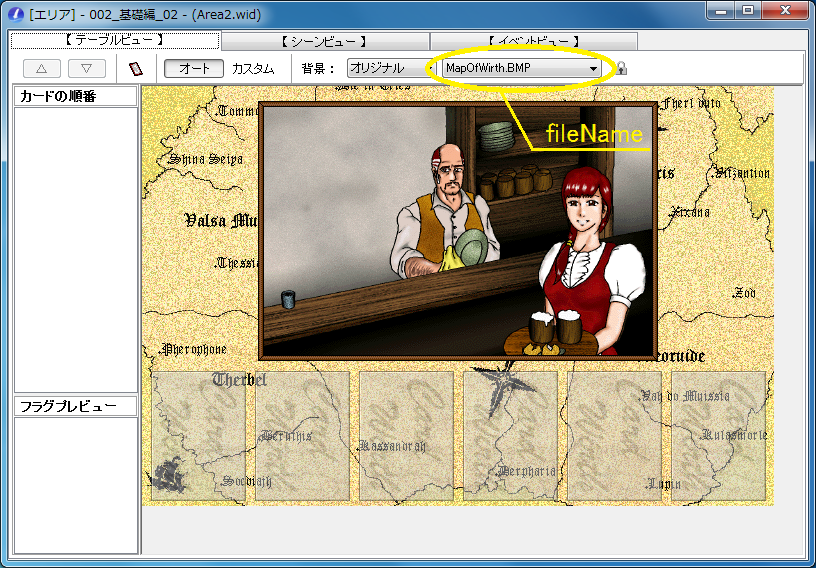Click the move-down triangle button
816x568 pixels.
pos(87,69)
